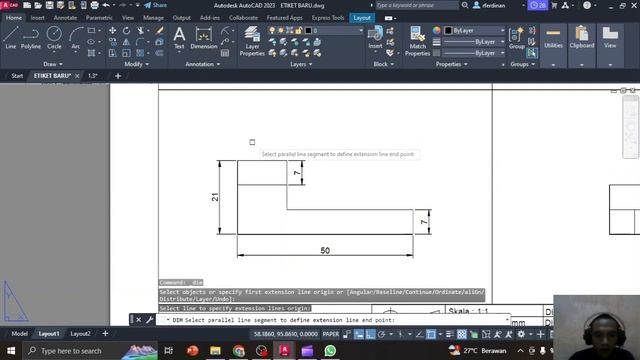Click the Copy tool icon
The image size is (640, 360).
point(112,42)
